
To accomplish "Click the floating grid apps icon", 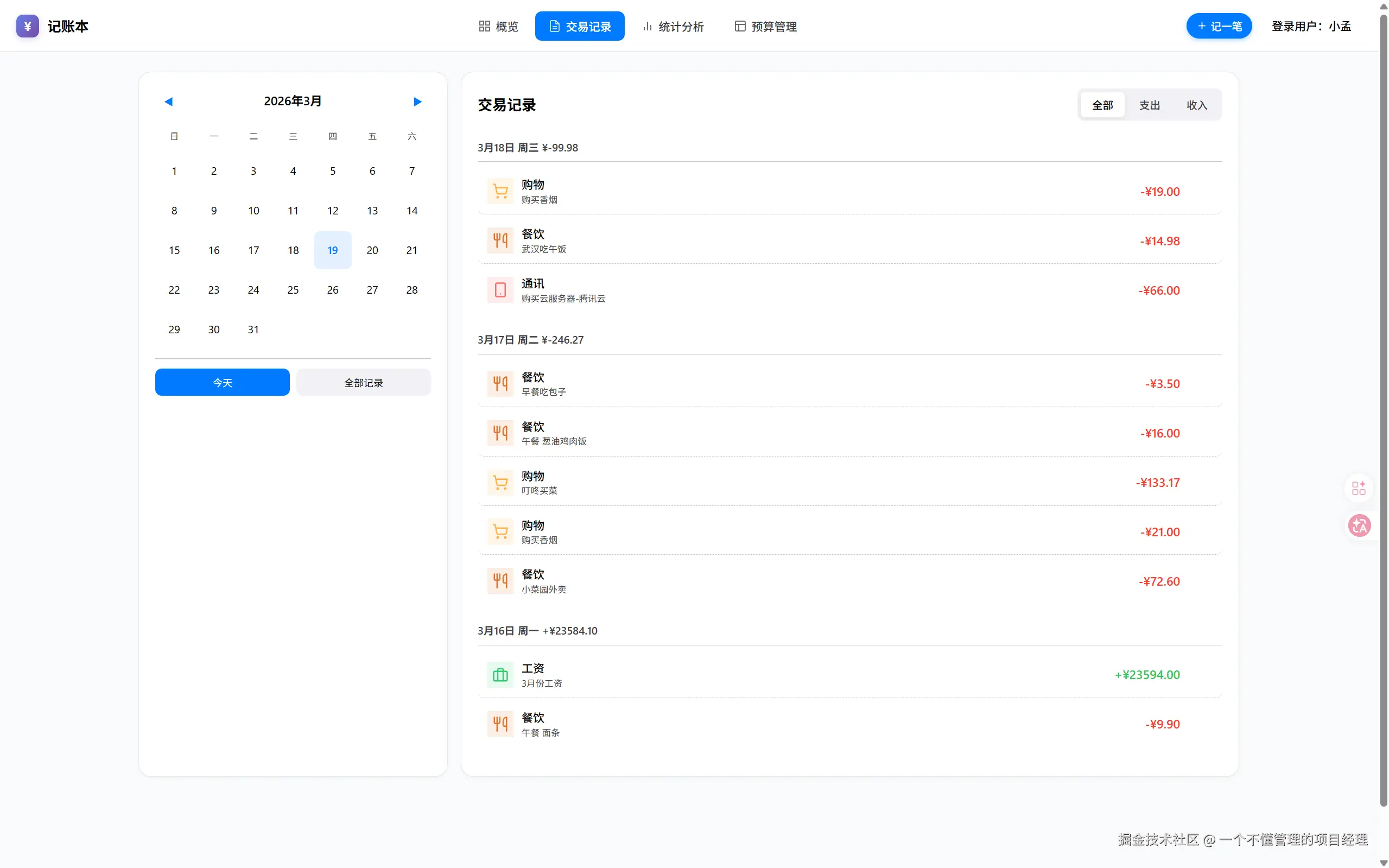I will coord(1359,488).
